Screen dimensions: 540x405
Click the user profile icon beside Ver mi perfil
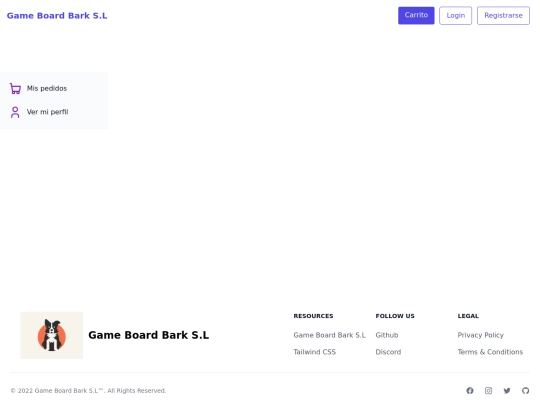[x=15, y=112]
